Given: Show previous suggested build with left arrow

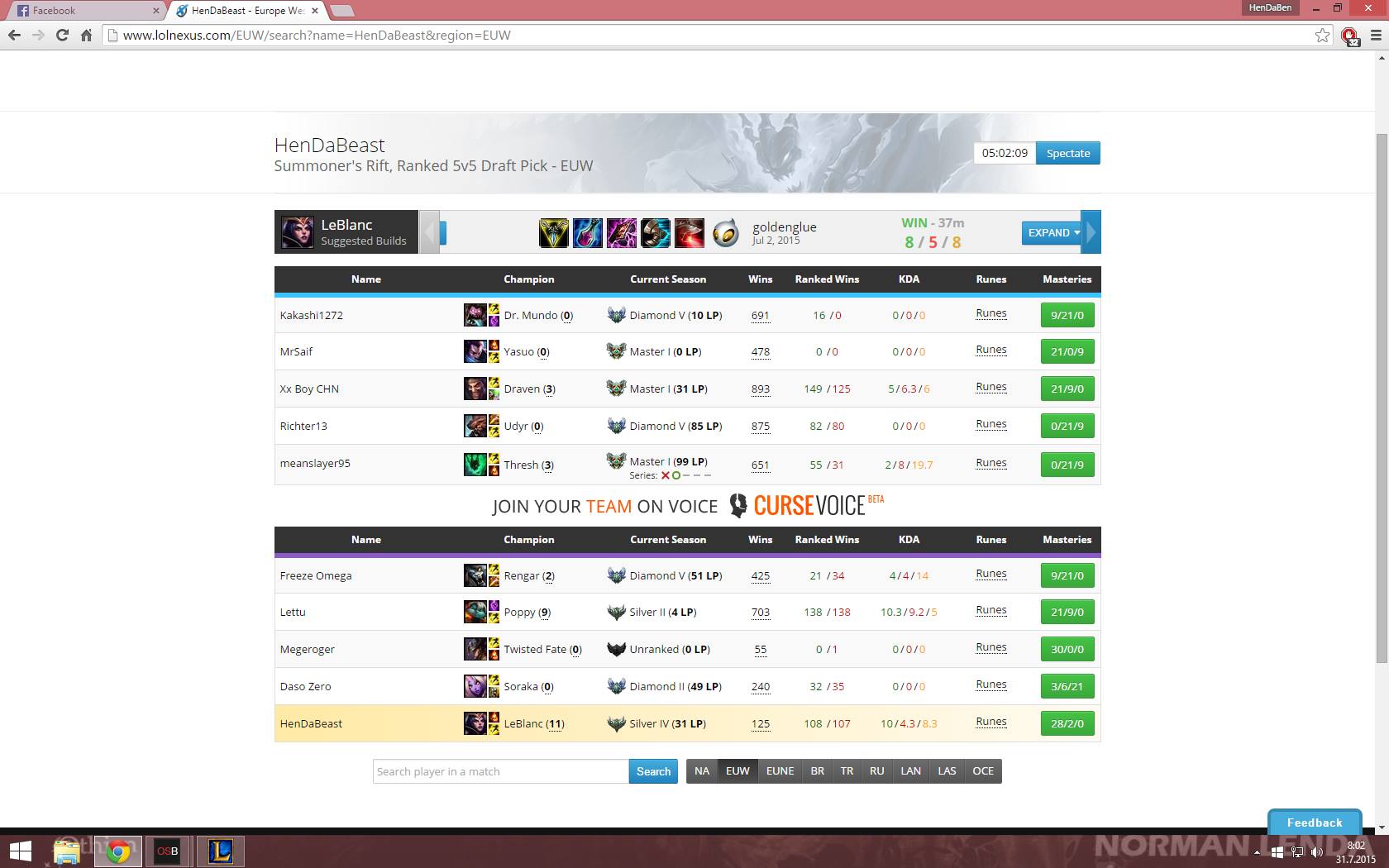Looking at the screenshot, I should click(x=429, y=232).
